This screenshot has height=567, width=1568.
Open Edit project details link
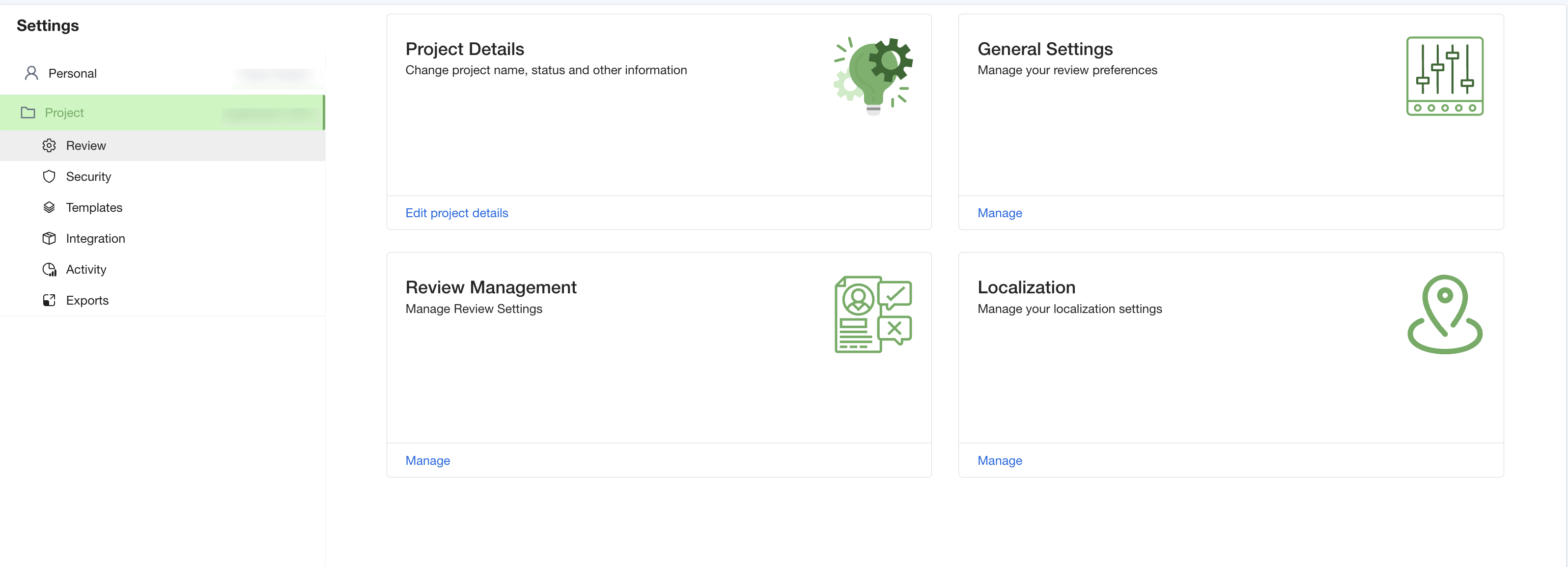point(456,213)
